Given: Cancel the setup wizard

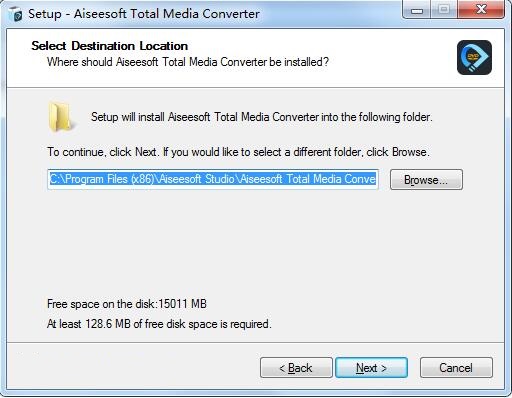Looking at the screenshot, I should point(456,368).
